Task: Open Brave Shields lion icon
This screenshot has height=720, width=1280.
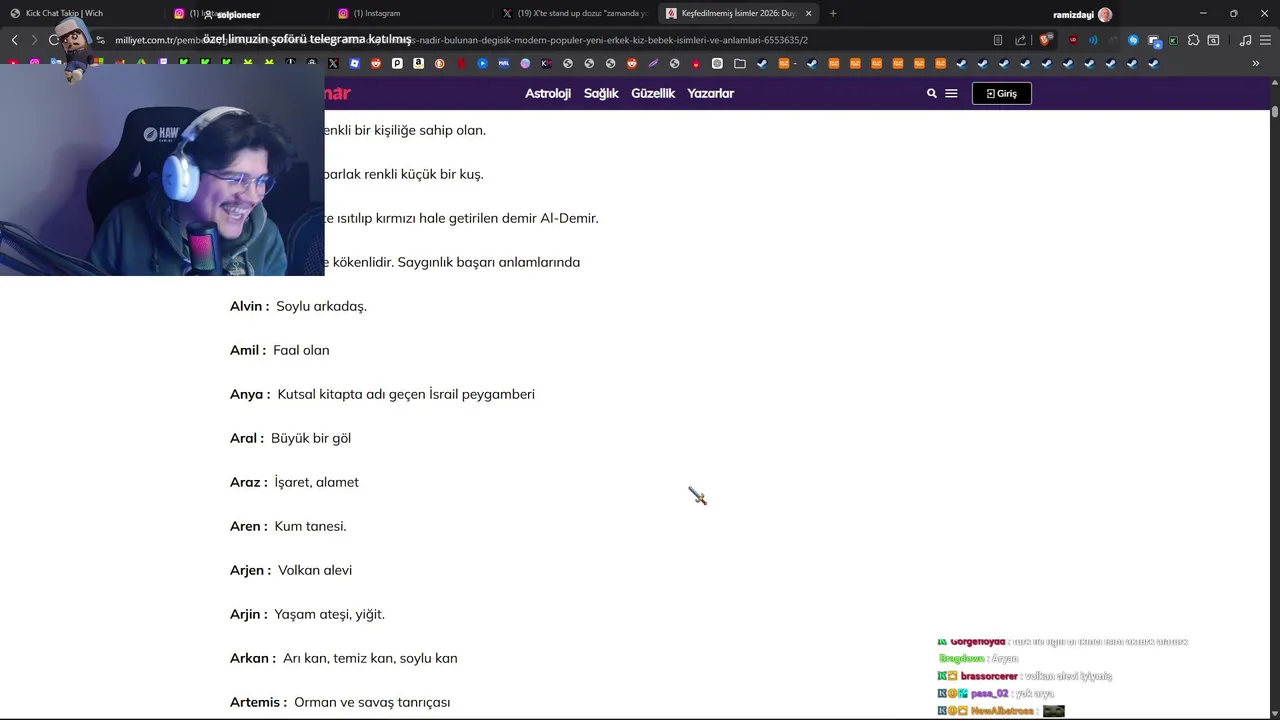Action: click(1045, 40)
